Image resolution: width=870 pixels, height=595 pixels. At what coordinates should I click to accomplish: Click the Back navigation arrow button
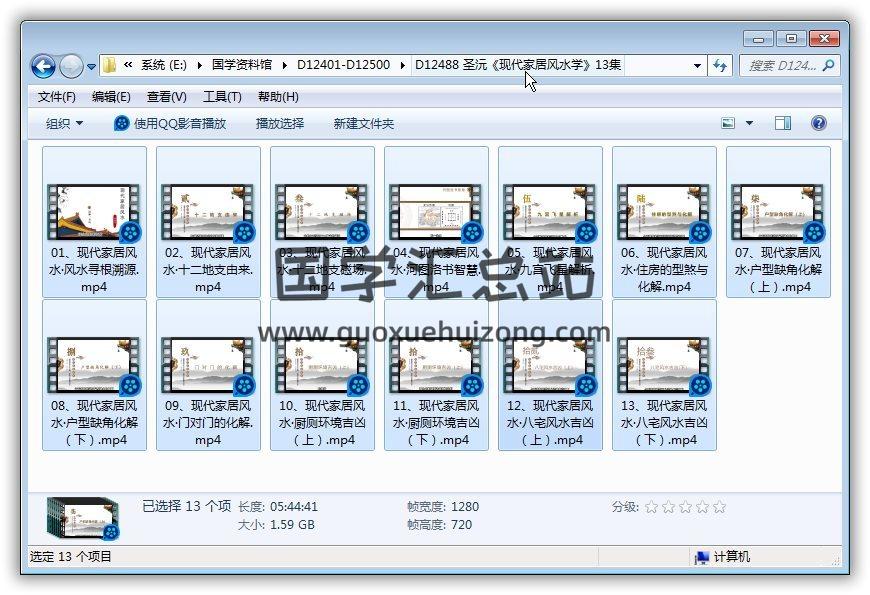click(43, 67)
